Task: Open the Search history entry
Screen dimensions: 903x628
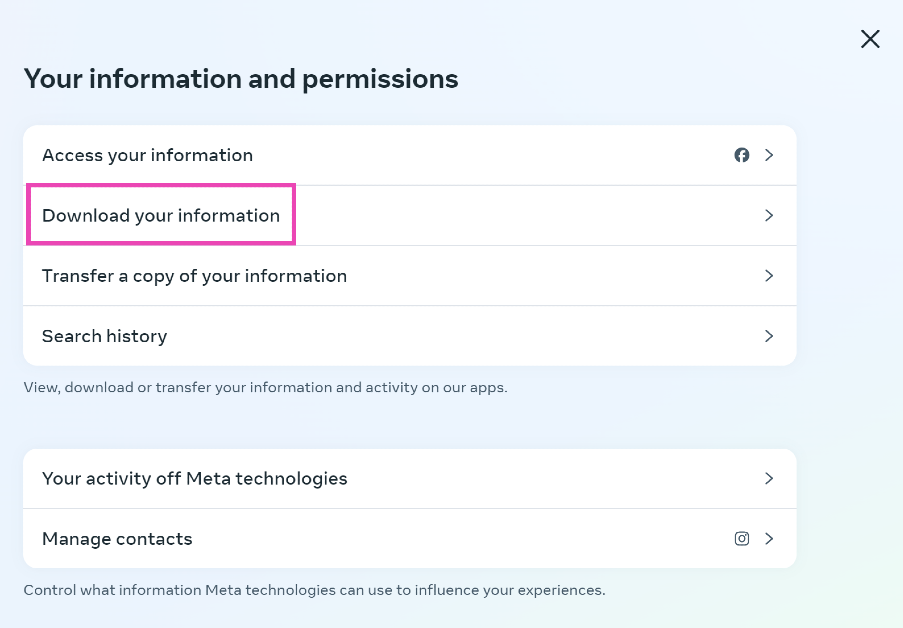Action: [x=104, y=336]
